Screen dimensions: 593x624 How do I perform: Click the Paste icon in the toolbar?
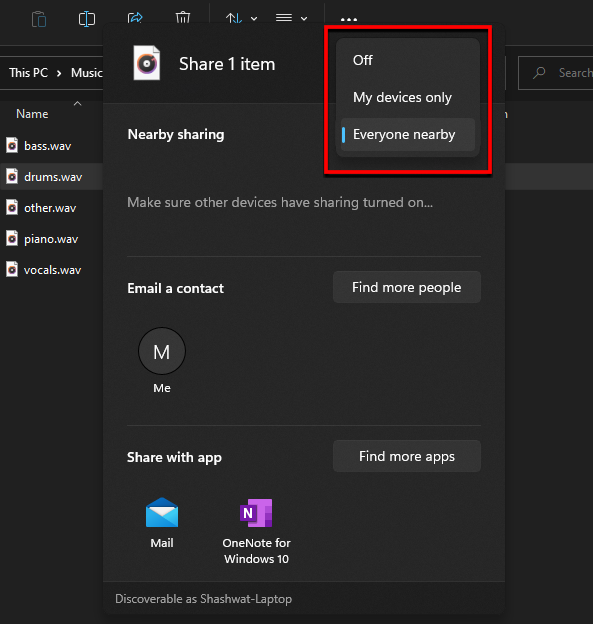[x=39, y=19]
